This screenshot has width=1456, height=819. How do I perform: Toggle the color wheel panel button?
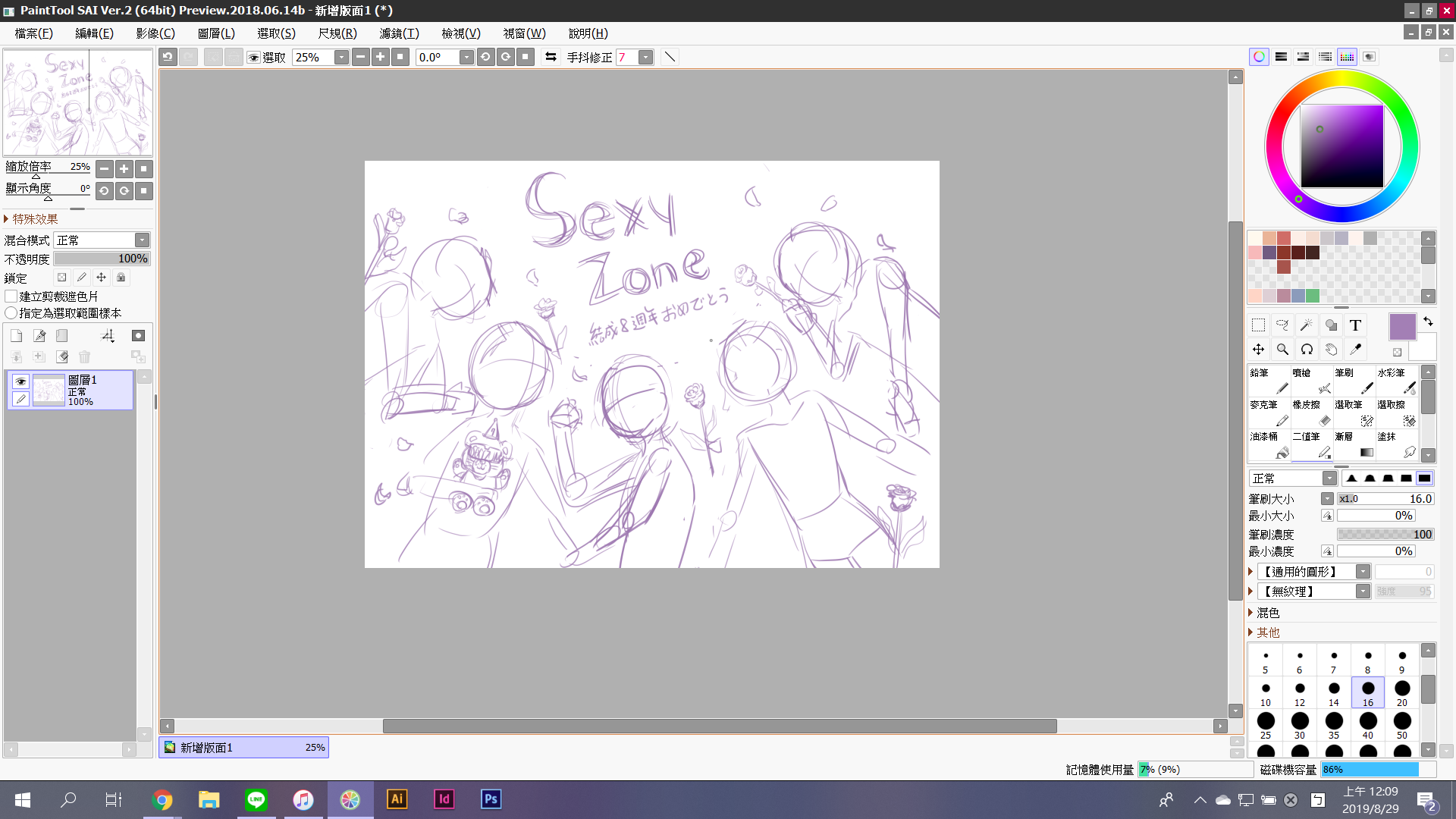[1259, 57]
